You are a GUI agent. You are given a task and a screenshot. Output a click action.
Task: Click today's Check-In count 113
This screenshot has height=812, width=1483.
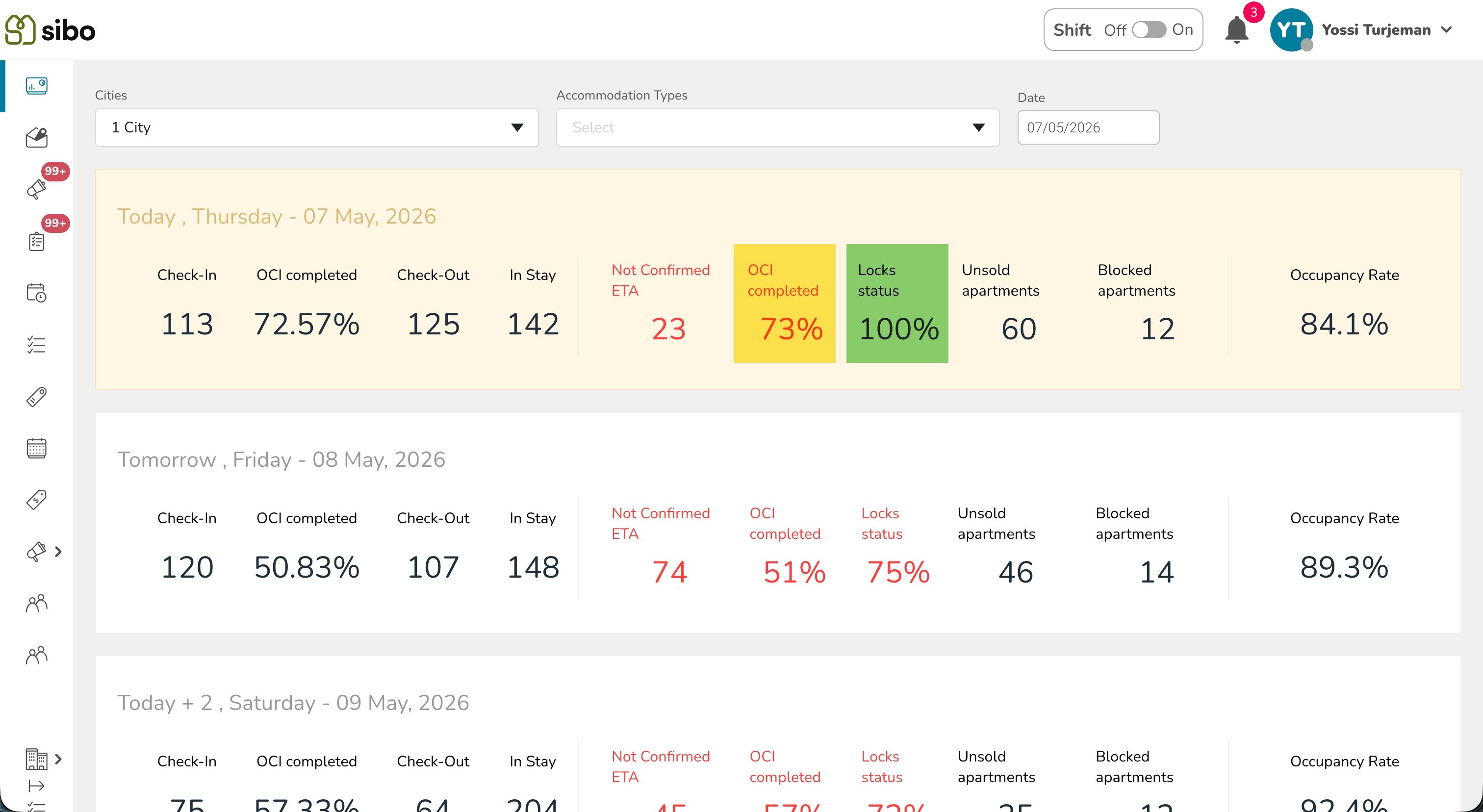click(x=187, y=324)
